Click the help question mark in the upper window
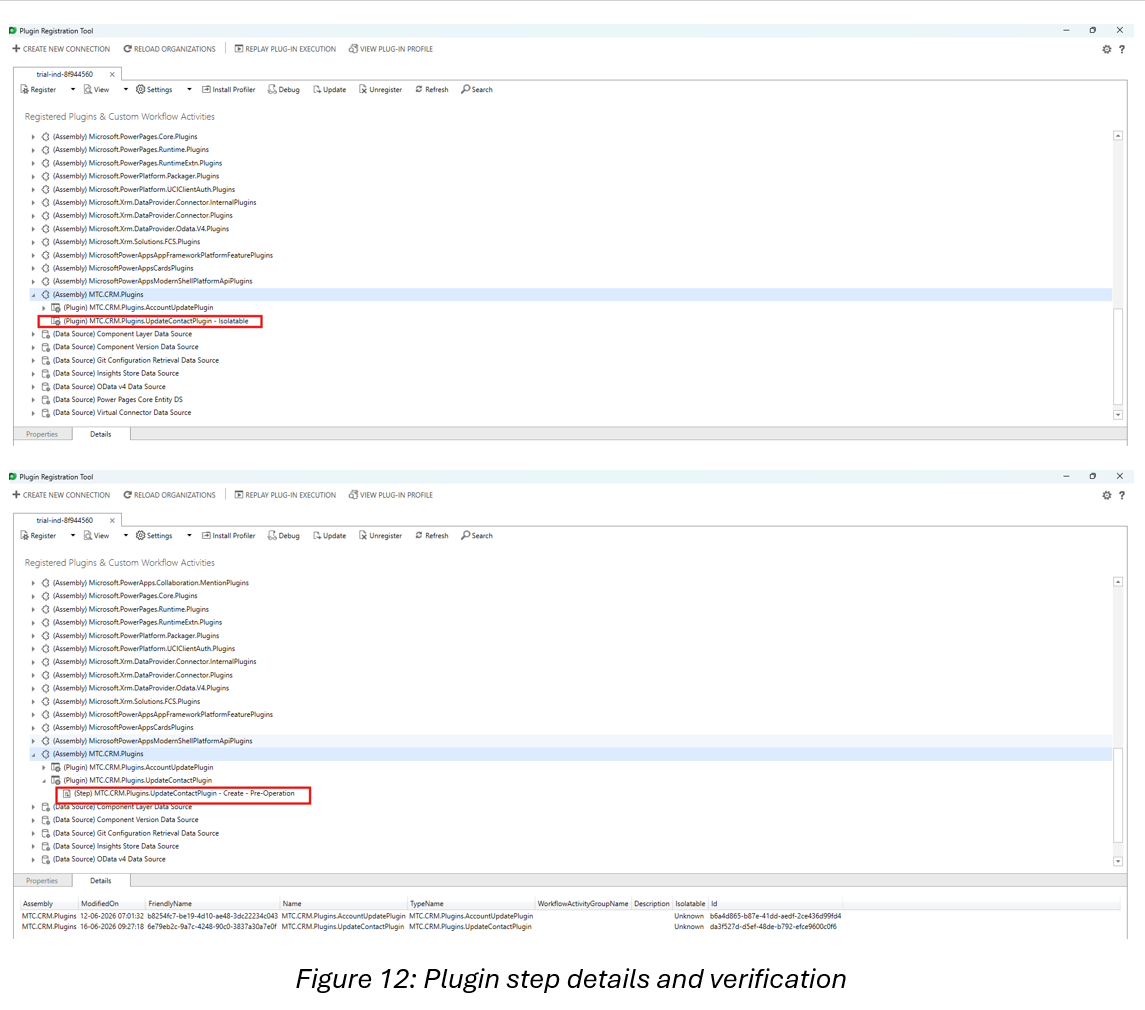 pyautogui.click(x=1122, y=50)
